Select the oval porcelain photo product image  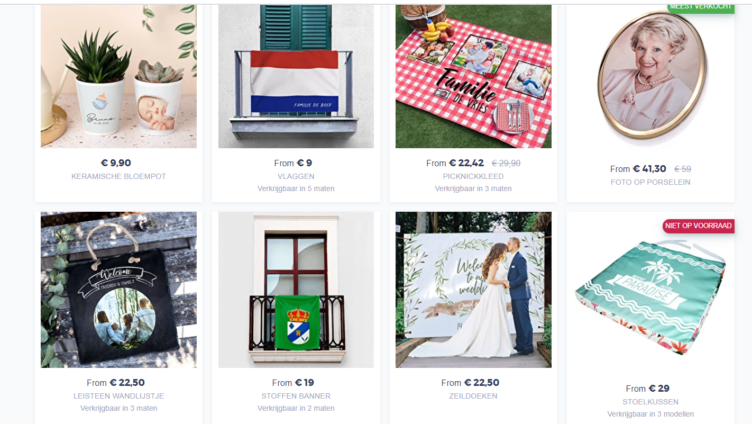[x=651, y=77]
